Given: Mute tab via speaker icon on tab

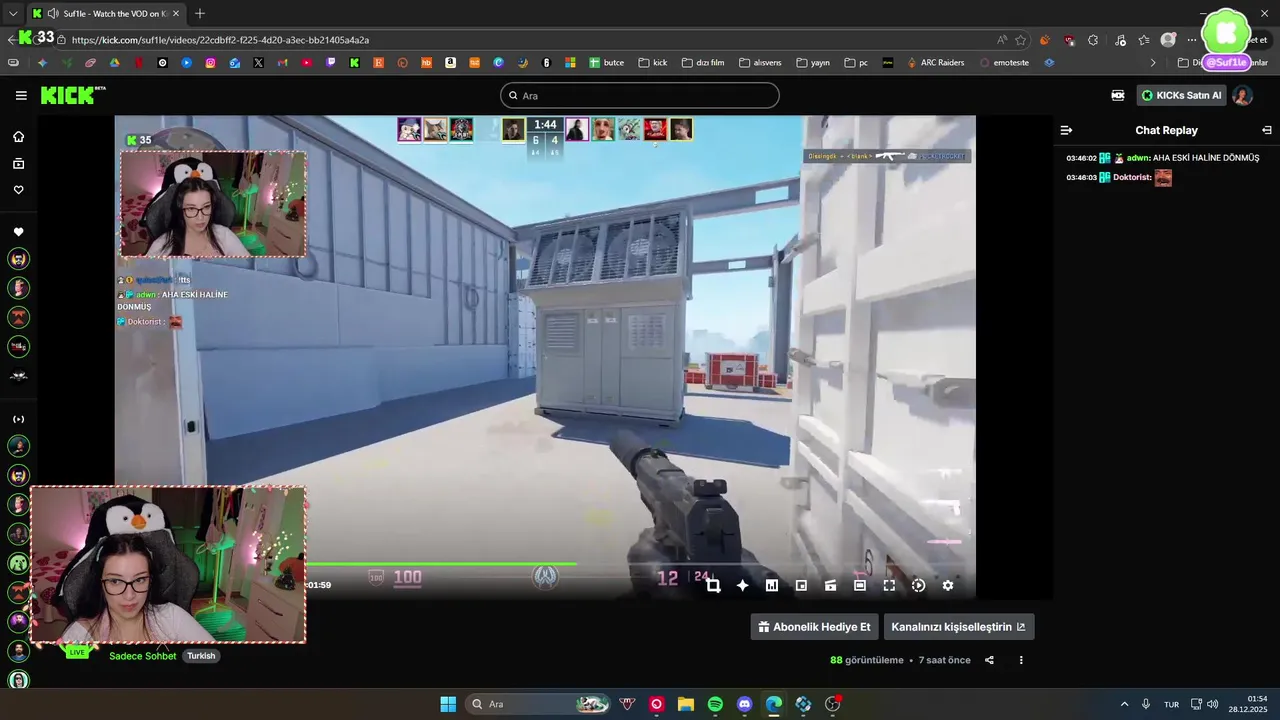Looking at the screenshot, I should [52, 13].
